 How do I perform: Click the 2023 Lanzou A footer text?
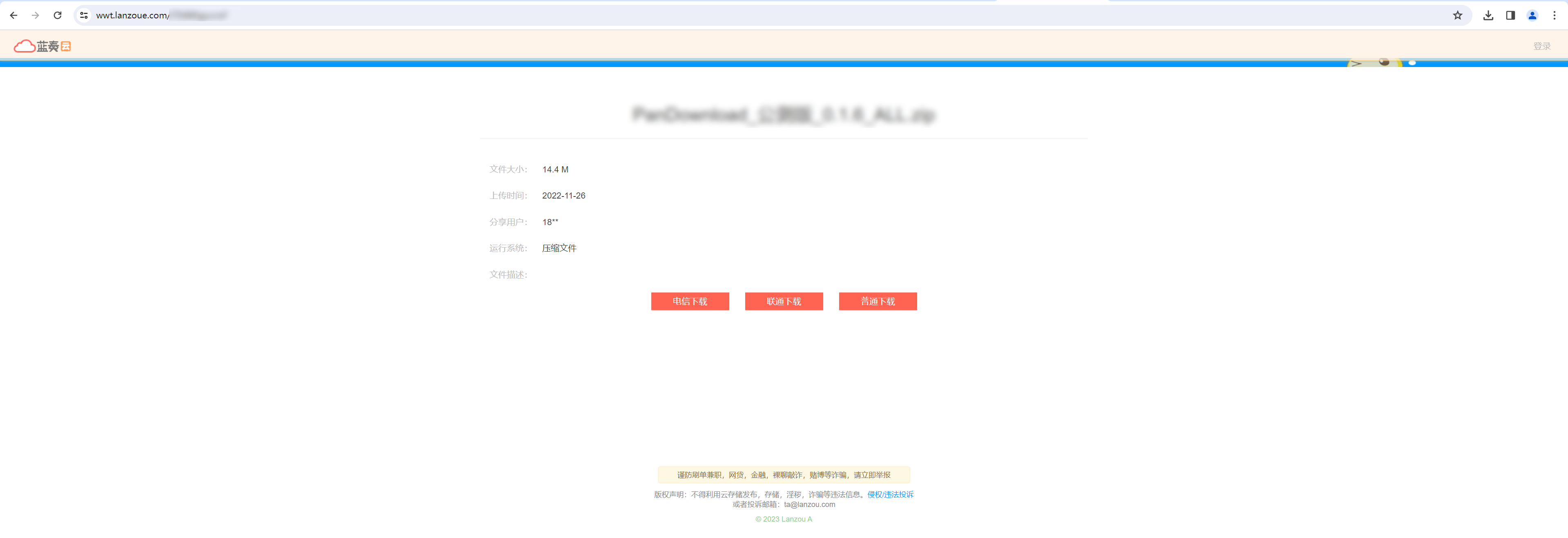[x=784, y=518]
